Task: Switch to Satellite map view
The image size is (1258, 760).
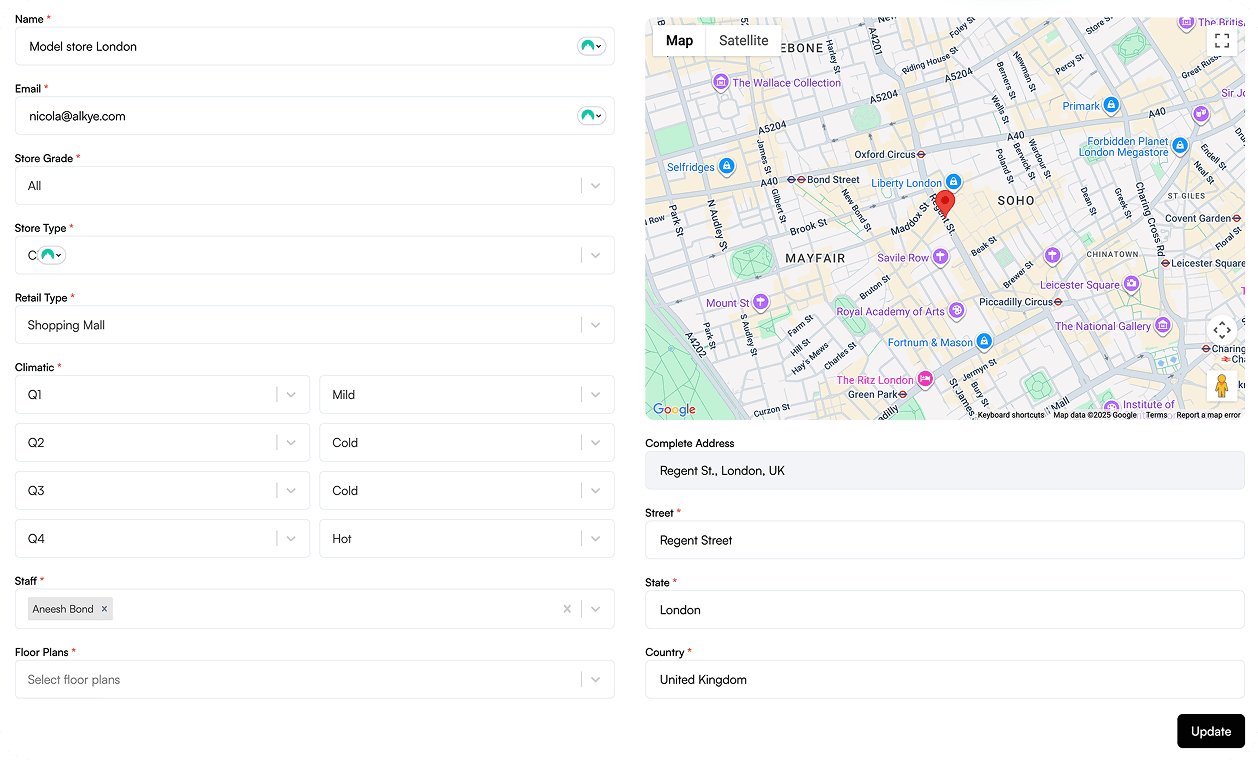Action: 743,41
